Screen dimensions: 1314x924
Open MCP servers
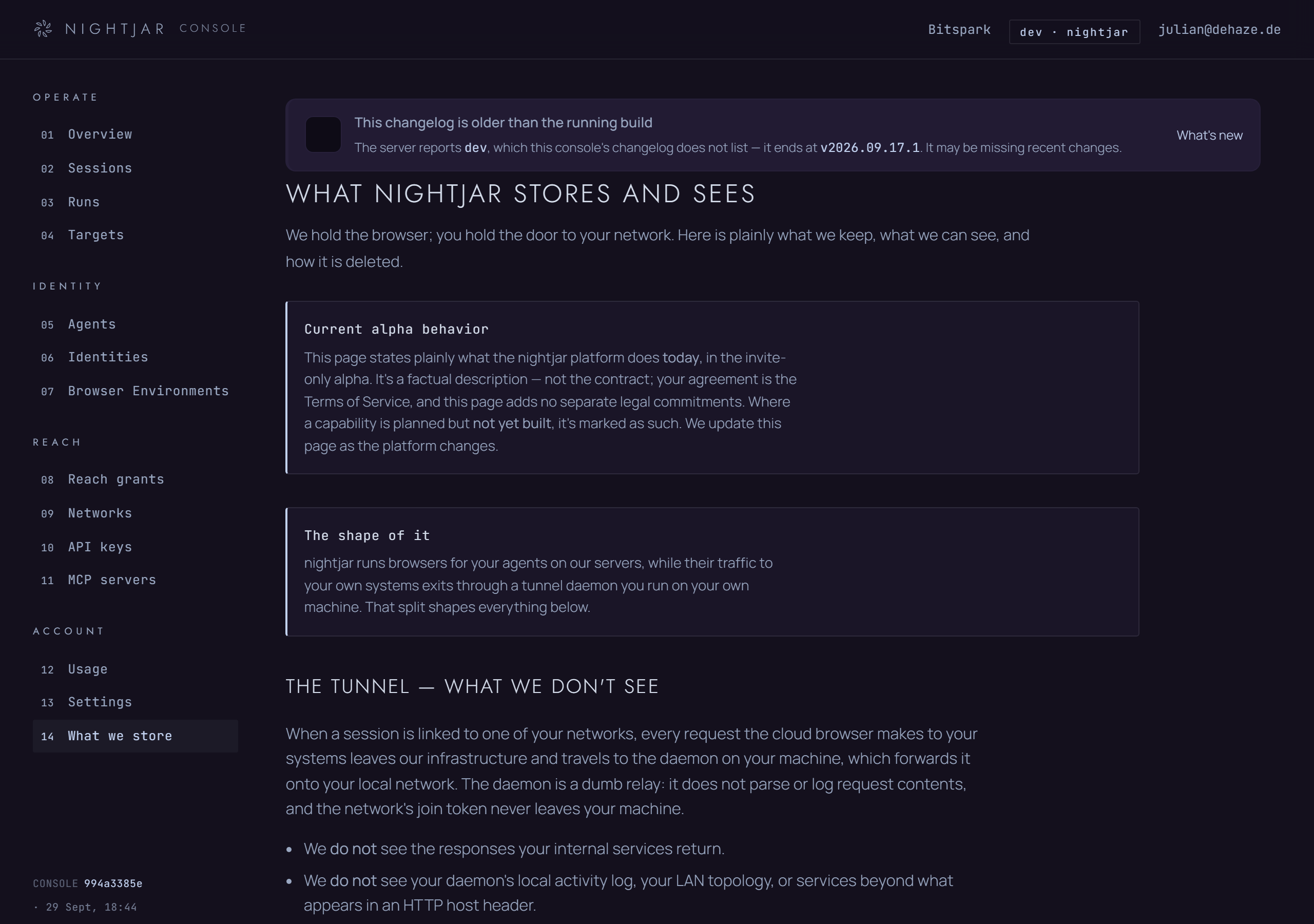point(135,580)
